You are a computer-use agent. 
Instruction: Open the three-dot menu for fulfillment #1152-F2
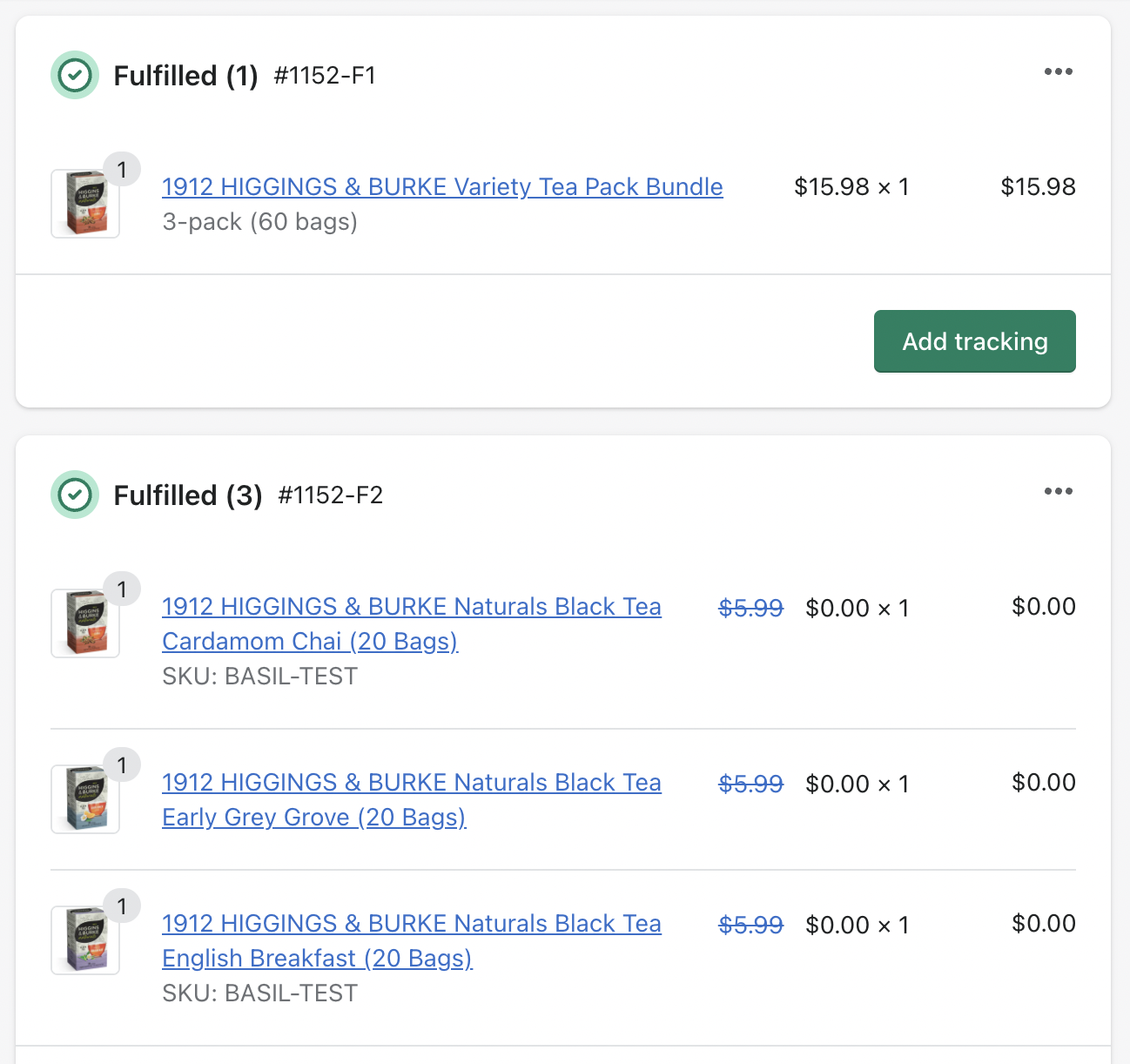point(1058,491)
